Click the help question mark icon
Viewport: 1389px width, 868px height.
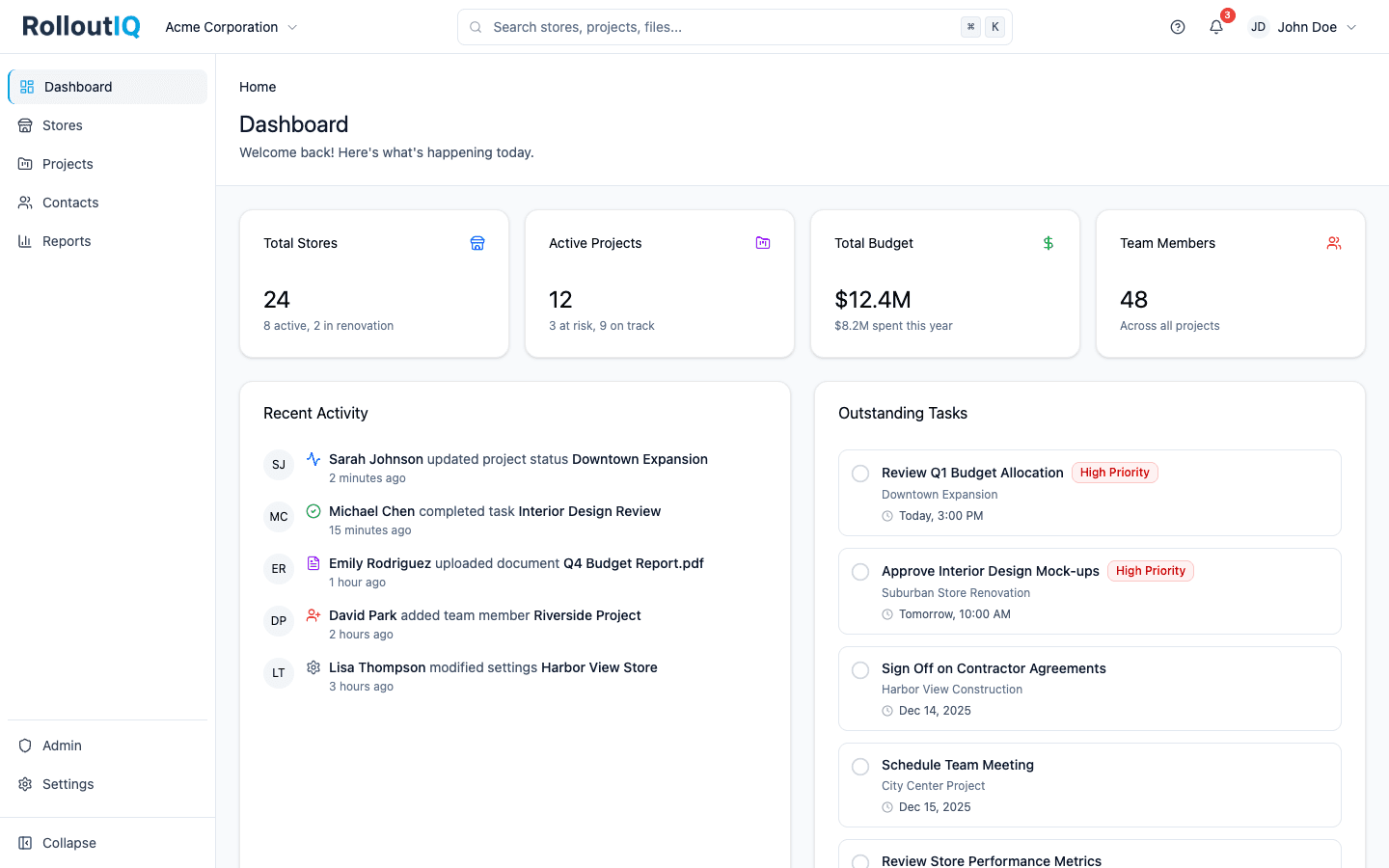(1177, 27)
